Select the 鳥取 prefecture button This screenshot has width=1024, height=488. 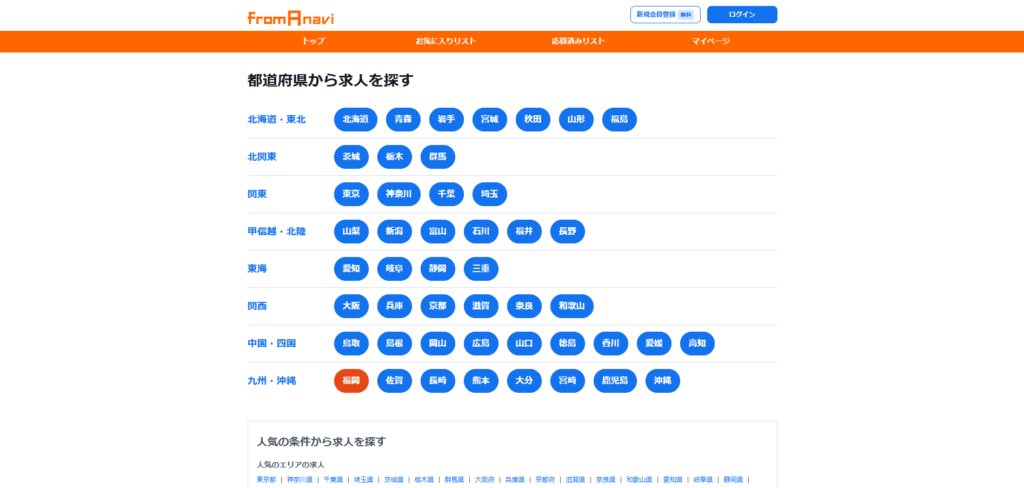tap(351, 343)
